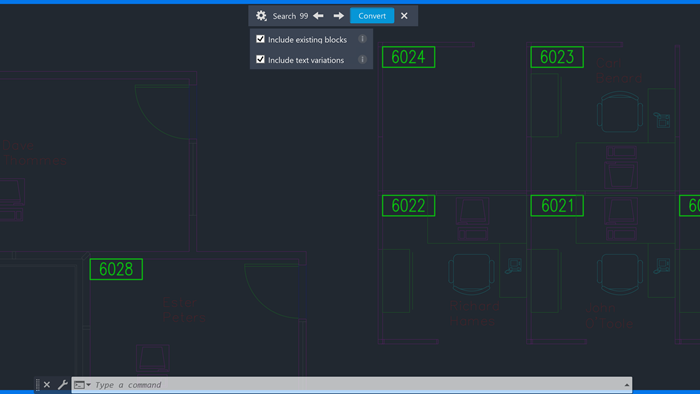Click the Type a command field
This screenshot has height=394, width=700.
(357, 385)
